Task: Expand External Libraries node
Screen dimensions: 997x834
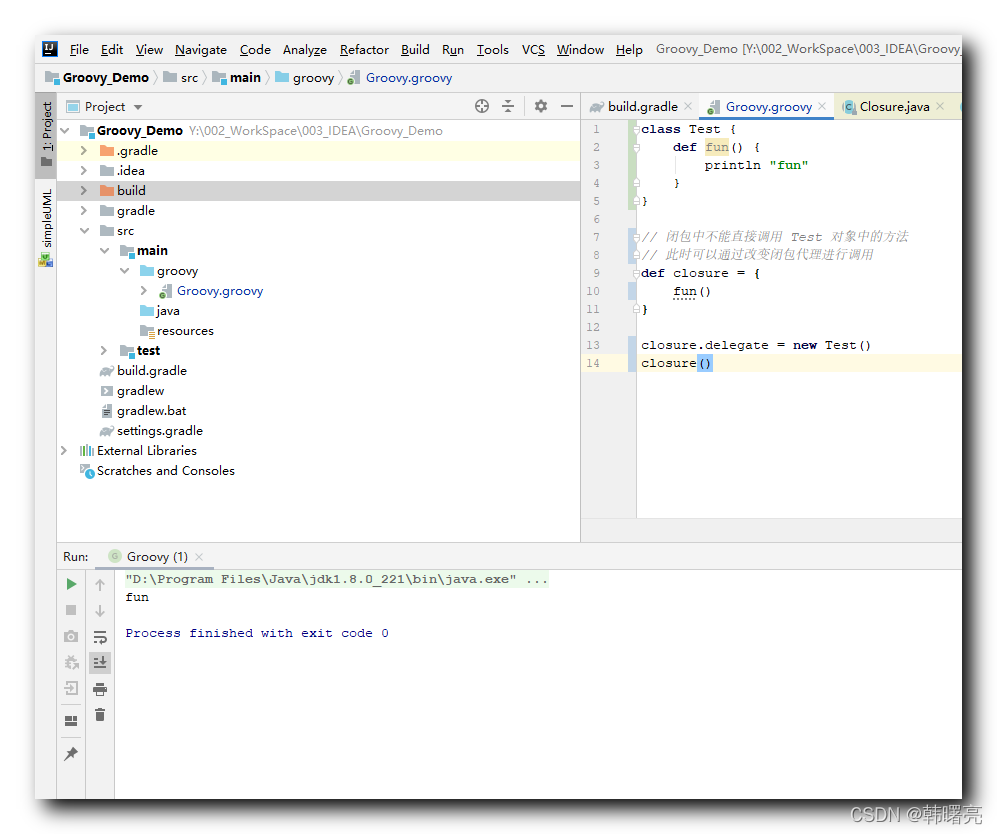Action: (x=64, y=451)
